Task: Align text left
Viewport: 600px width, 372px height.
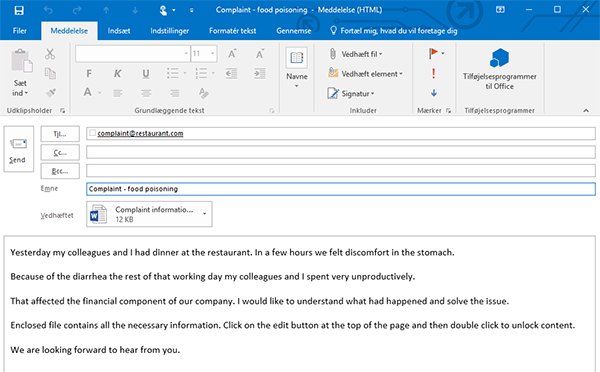Action: [x=118, y=93]
